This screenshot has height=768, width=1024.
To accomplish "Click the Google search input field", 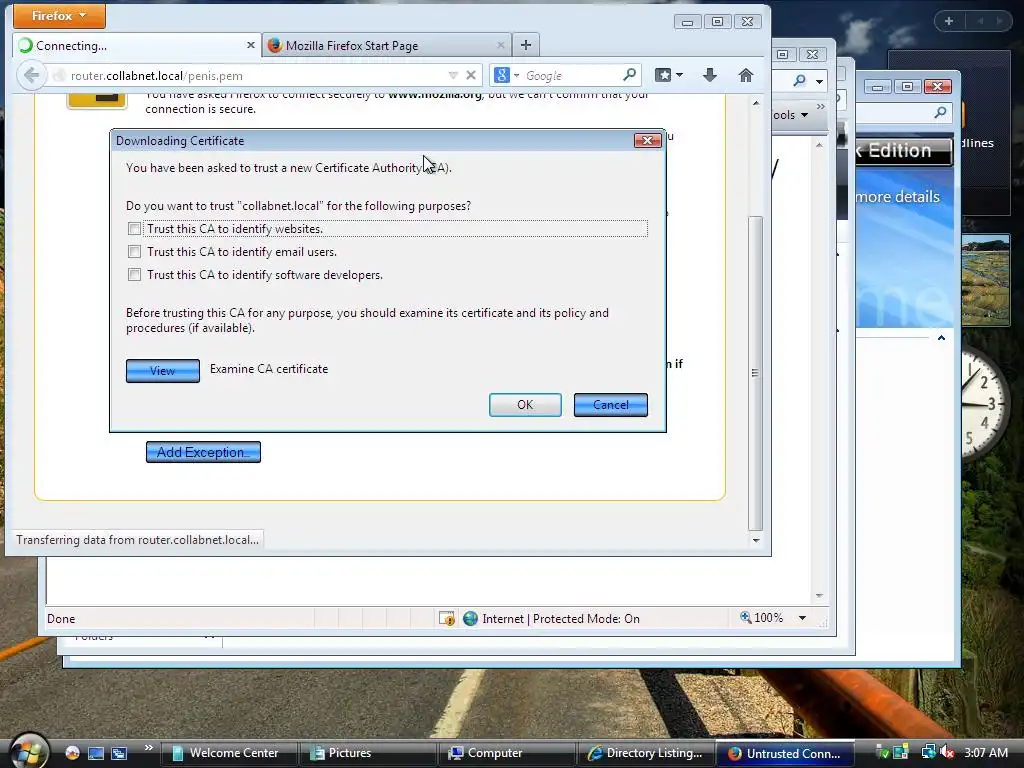I will (x=571, y=76).
